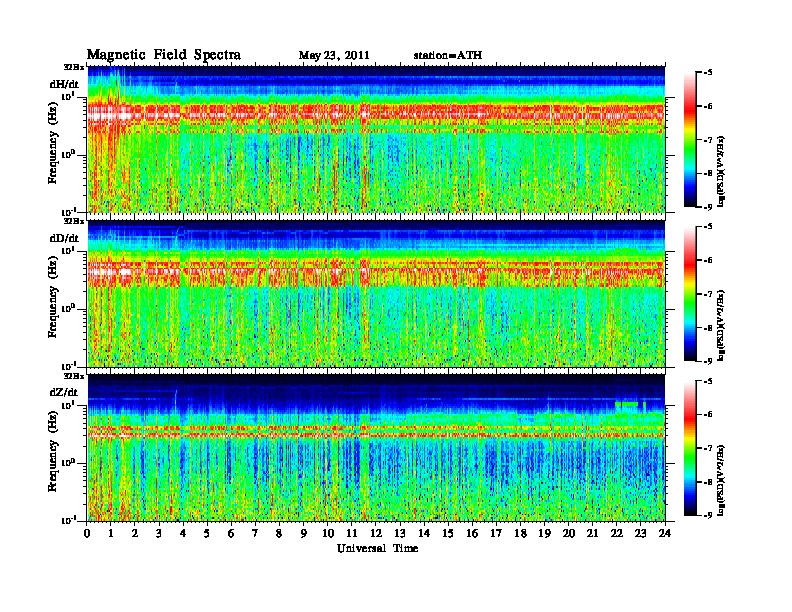Click the "14" hour tick label
The image size is (792, 612).
pos(424,534)
